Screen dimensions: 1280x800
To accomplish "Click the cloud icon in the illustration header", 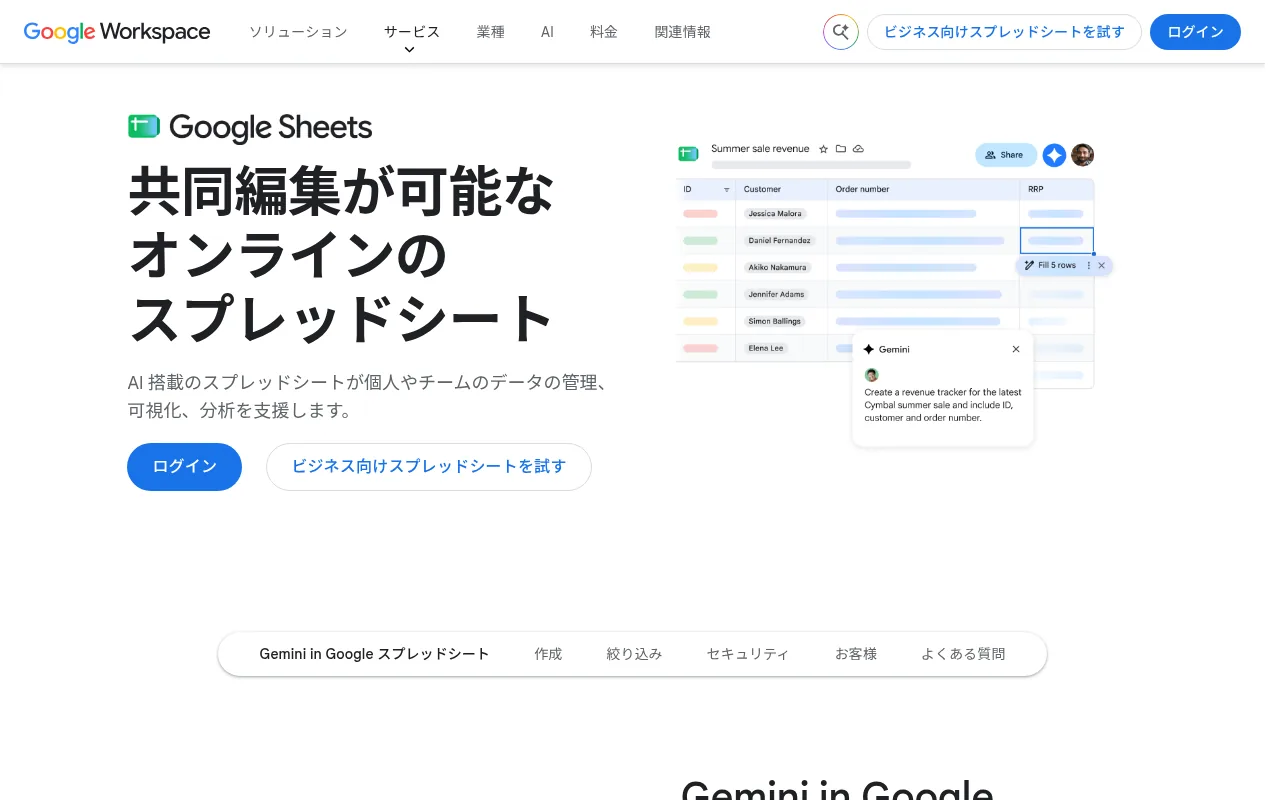I will click(858, 149).
